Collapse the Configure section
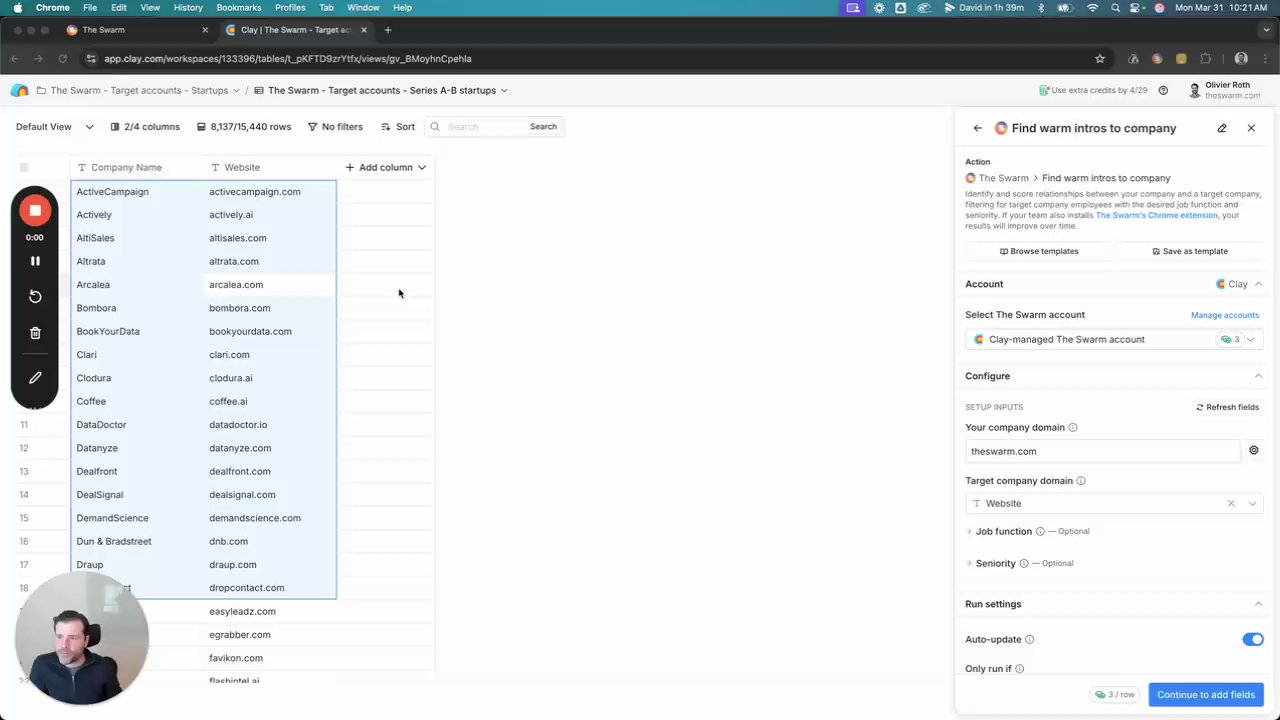This screenshot has width=1280, height=720. click(1258, 376)
